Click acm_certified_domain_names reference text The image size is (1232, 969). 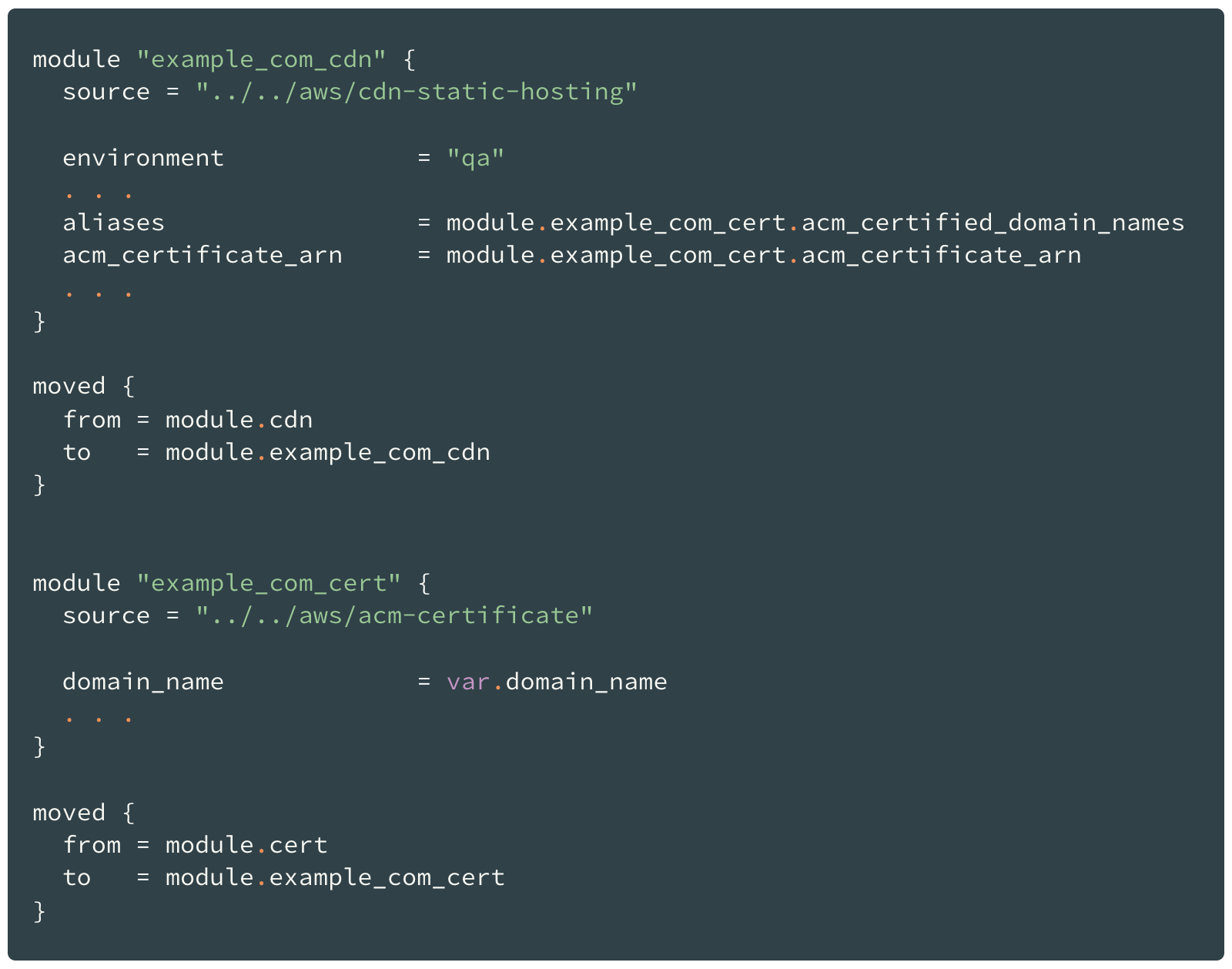993,223
